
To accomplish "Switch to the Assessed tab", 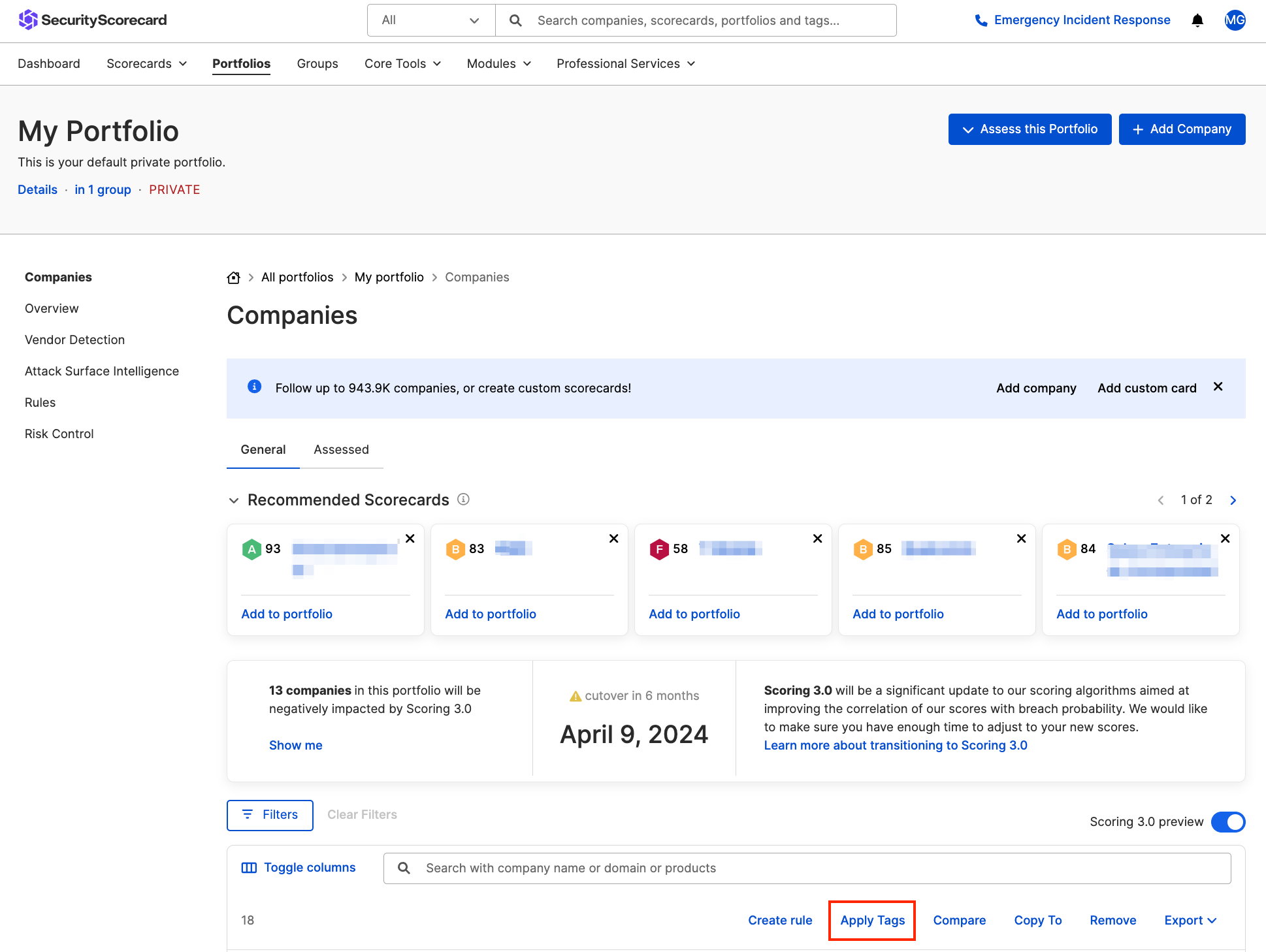I will click(341, 449).
